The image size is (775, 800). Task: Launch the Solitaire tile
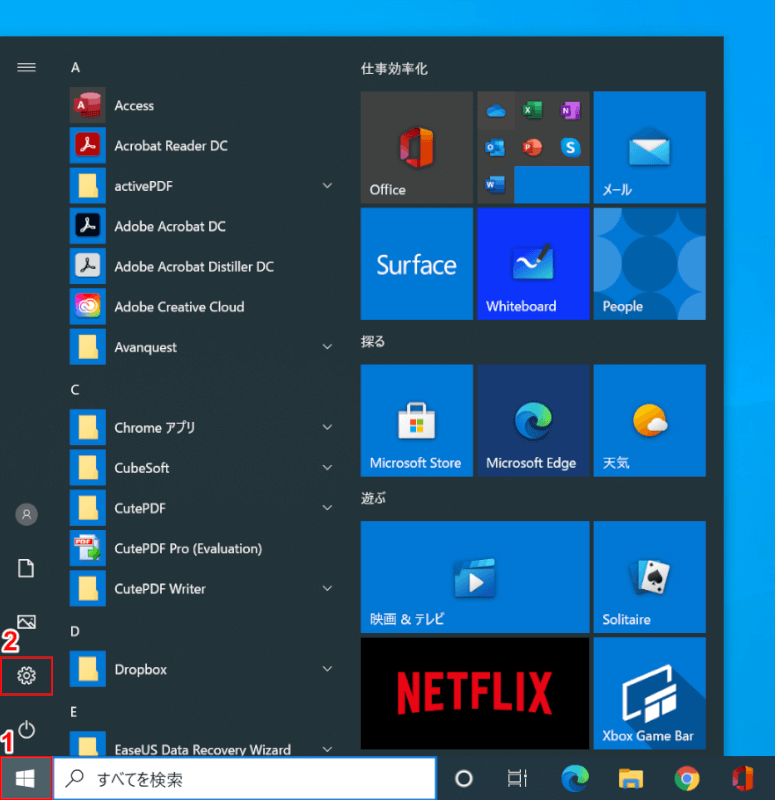pyautogui.click(x=650, y=577)
